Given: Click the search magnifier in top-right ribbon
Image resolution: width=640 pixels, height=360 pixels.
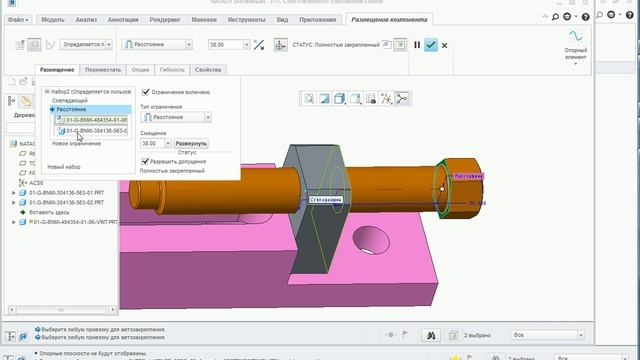Looking at the screenshot, I should tap(556, 17).
